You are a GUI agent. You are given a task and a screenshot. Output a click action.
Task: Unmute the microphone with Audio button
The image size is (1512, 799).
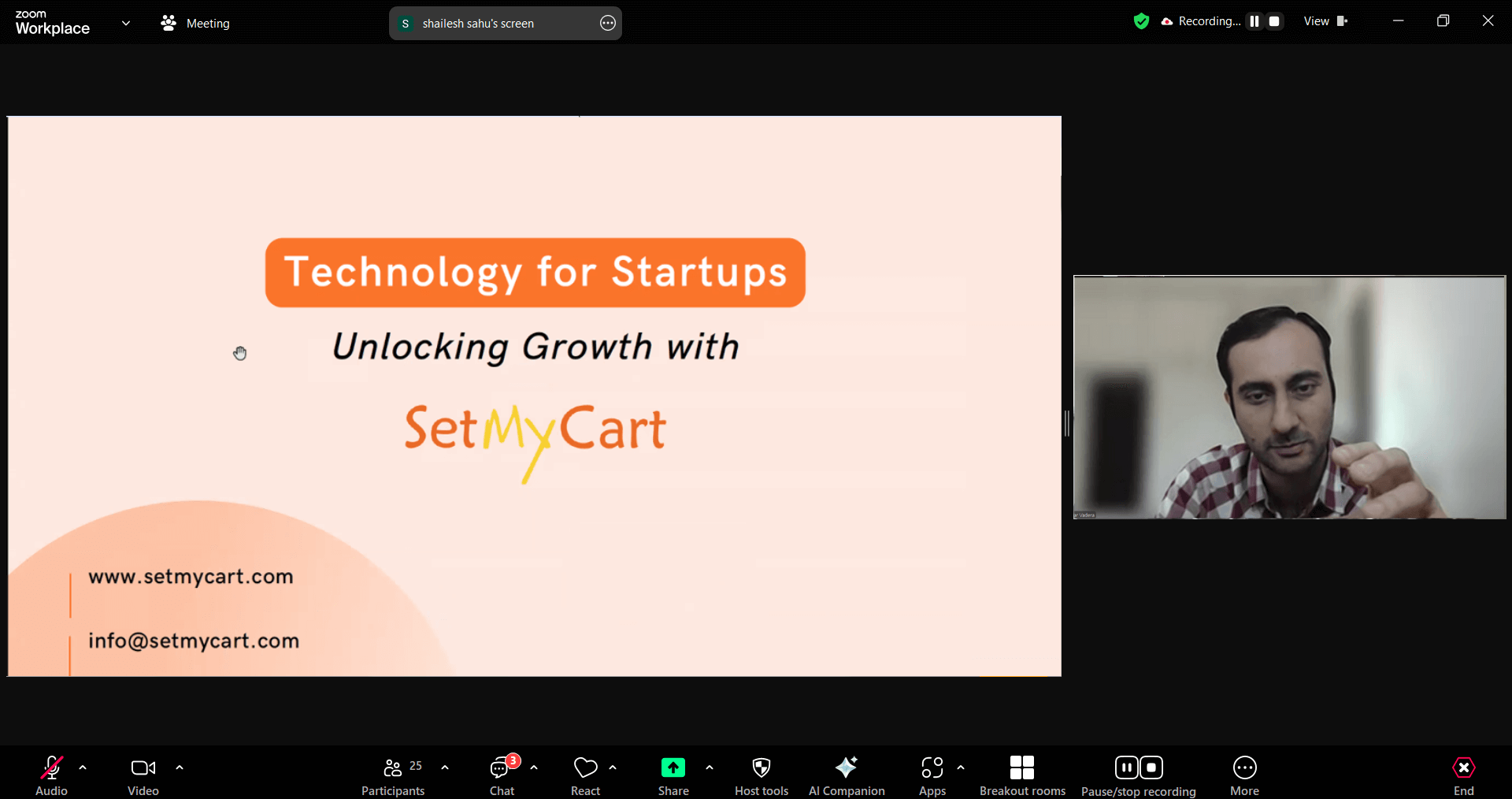(x=52, y=775)
